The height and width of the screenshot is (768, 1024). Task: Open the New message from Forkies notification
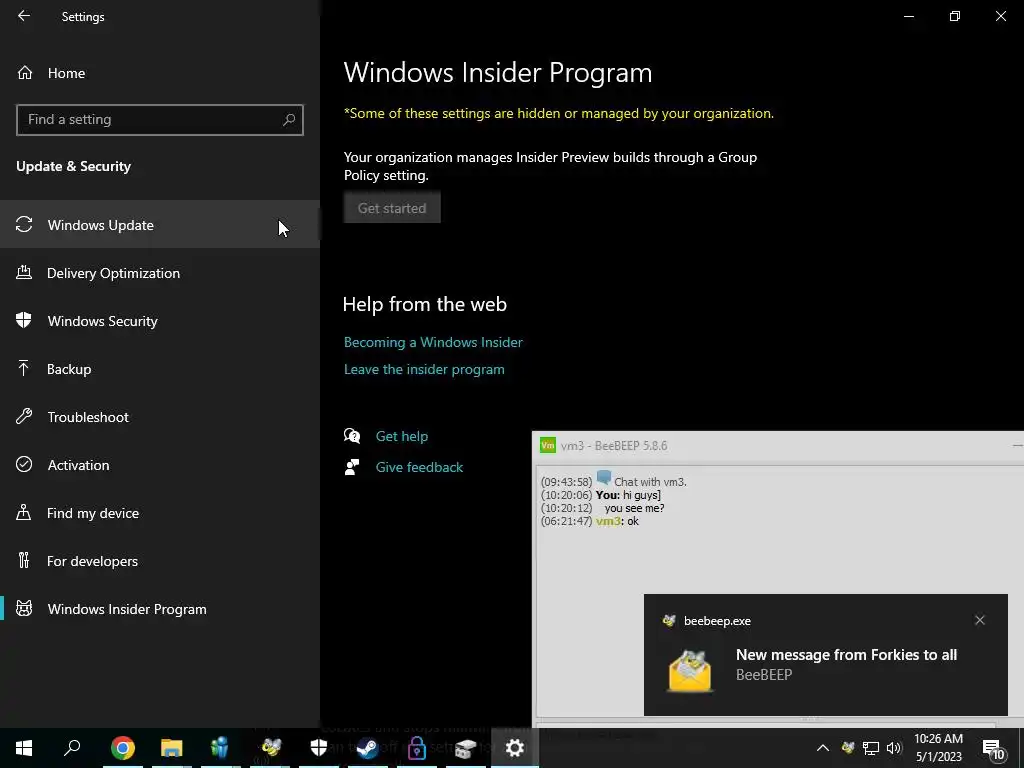825,655
